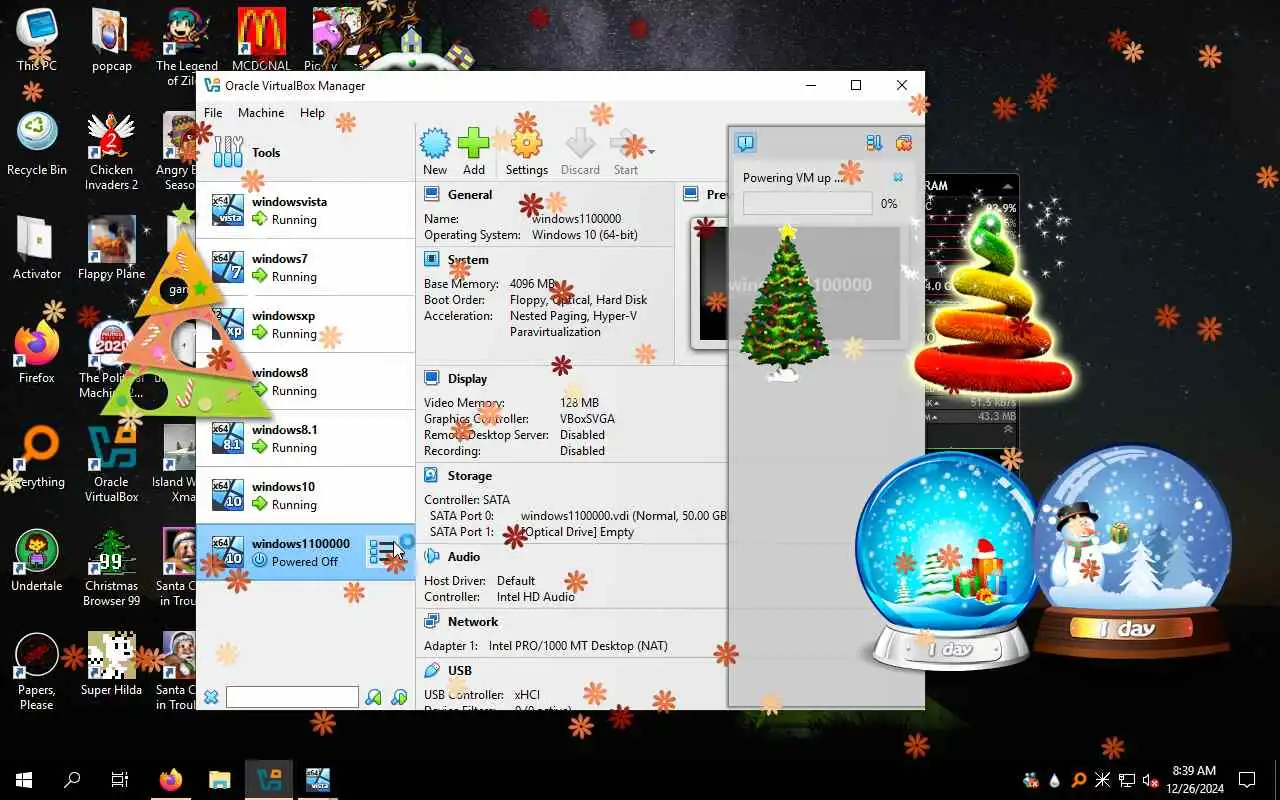The height and width of the screenshot is (800, 1280).
Task: Open the Start button dropdown arrow
Action: click(x=652, y=152)
